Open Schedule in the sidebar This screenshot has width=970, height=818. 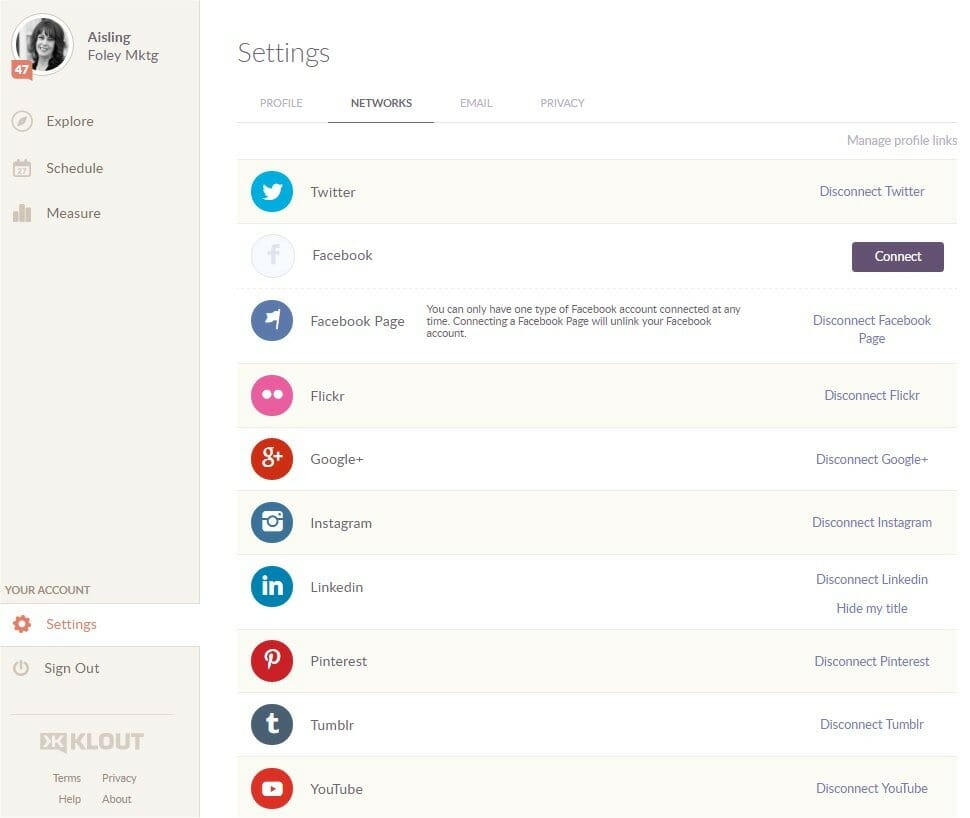click(75, 168)
